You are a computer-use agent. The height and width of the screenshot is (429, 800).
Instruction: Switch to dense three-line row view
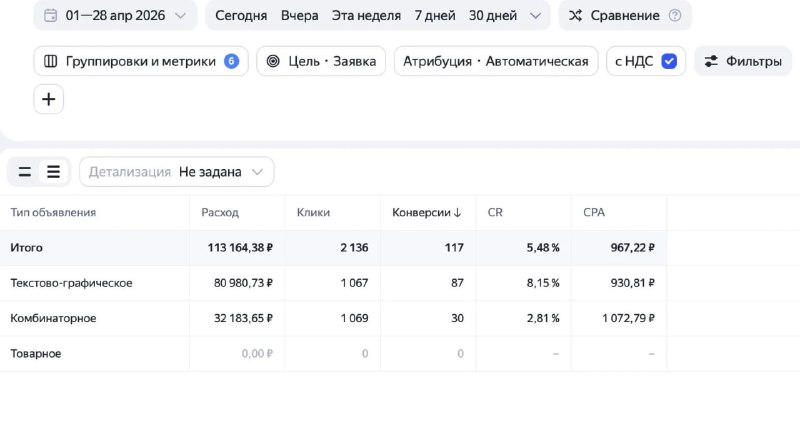click(54, 172)
